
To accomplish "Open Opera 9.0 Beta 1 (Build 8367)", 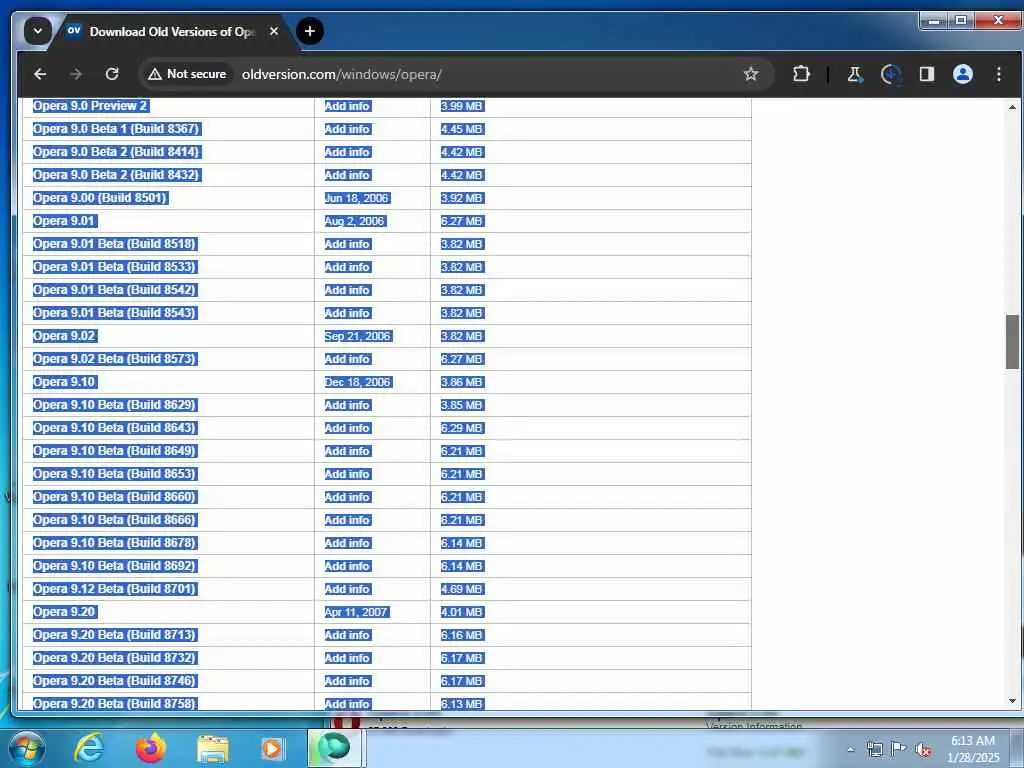I will (116, 129).
